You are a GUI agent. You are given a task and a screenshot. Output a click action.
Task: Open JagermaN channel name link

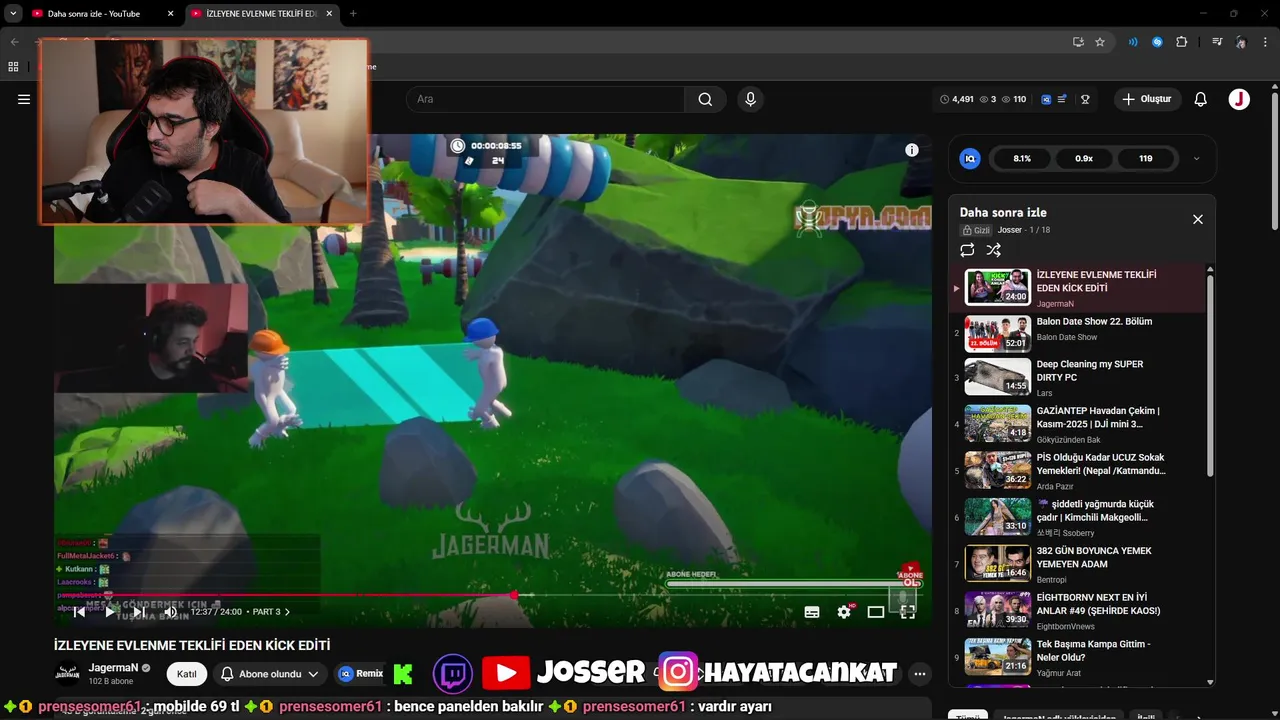(113, 668)
